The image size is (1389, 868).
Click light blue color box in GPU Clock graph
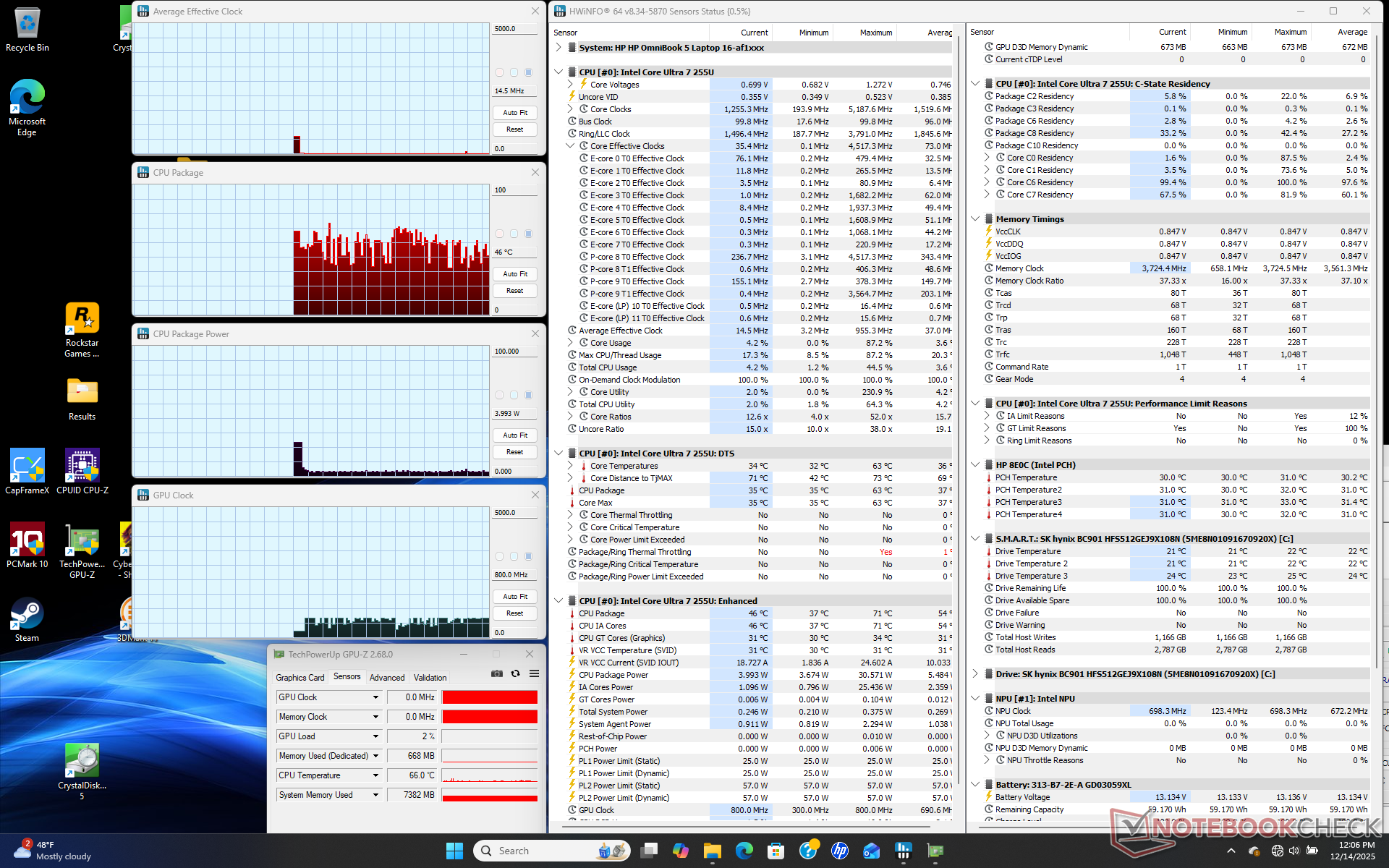pyautogui.click(x=514, y=556)
